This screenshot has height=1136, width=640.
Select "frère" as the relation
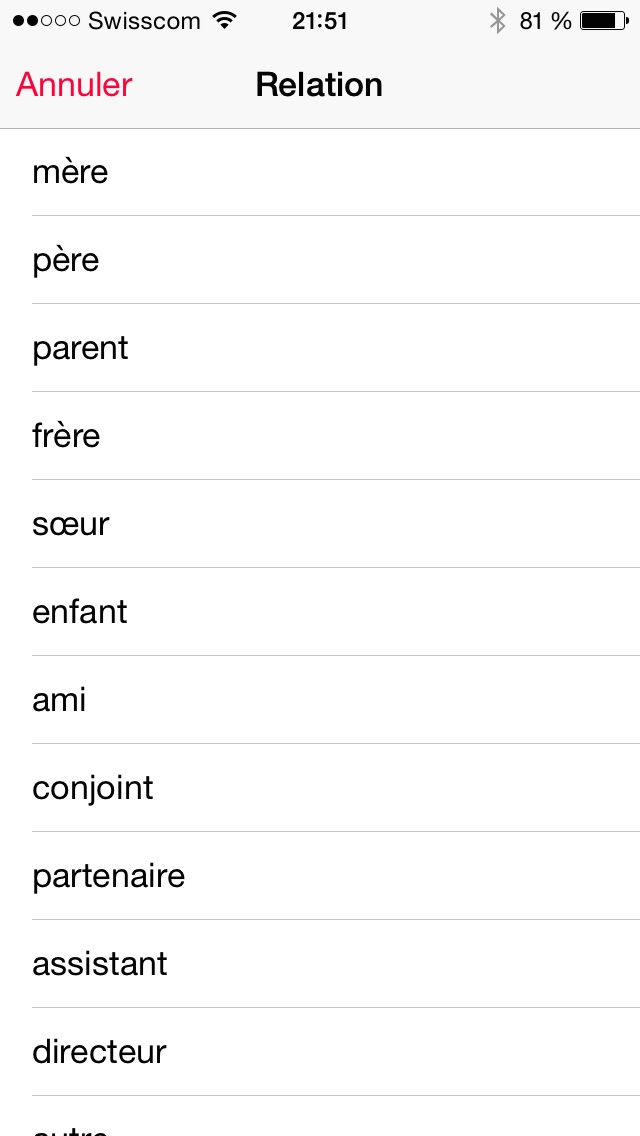(320, 436)
